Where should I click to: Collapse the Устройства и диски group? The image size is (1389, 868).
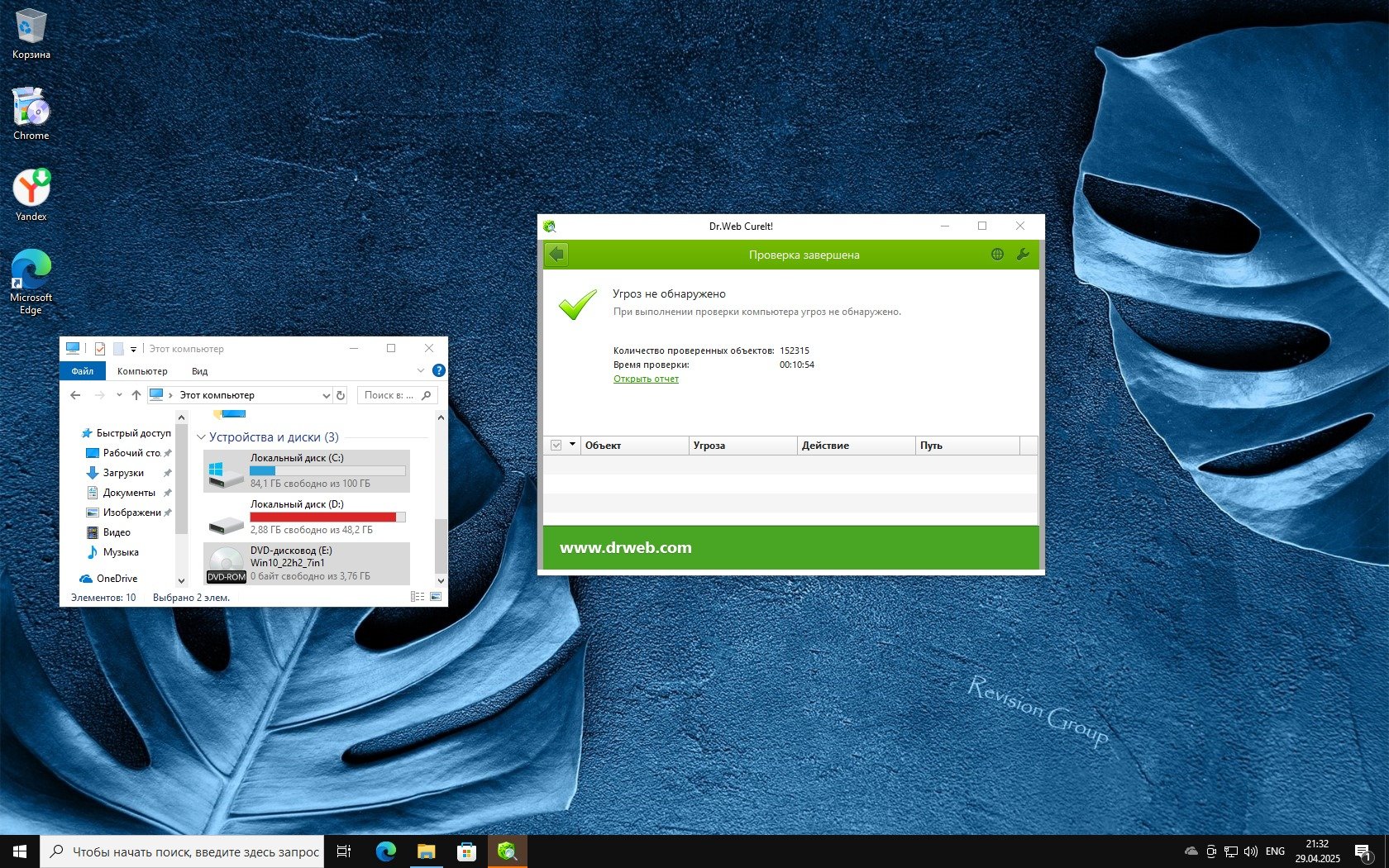pyautogui.click(x=201, y=437)
